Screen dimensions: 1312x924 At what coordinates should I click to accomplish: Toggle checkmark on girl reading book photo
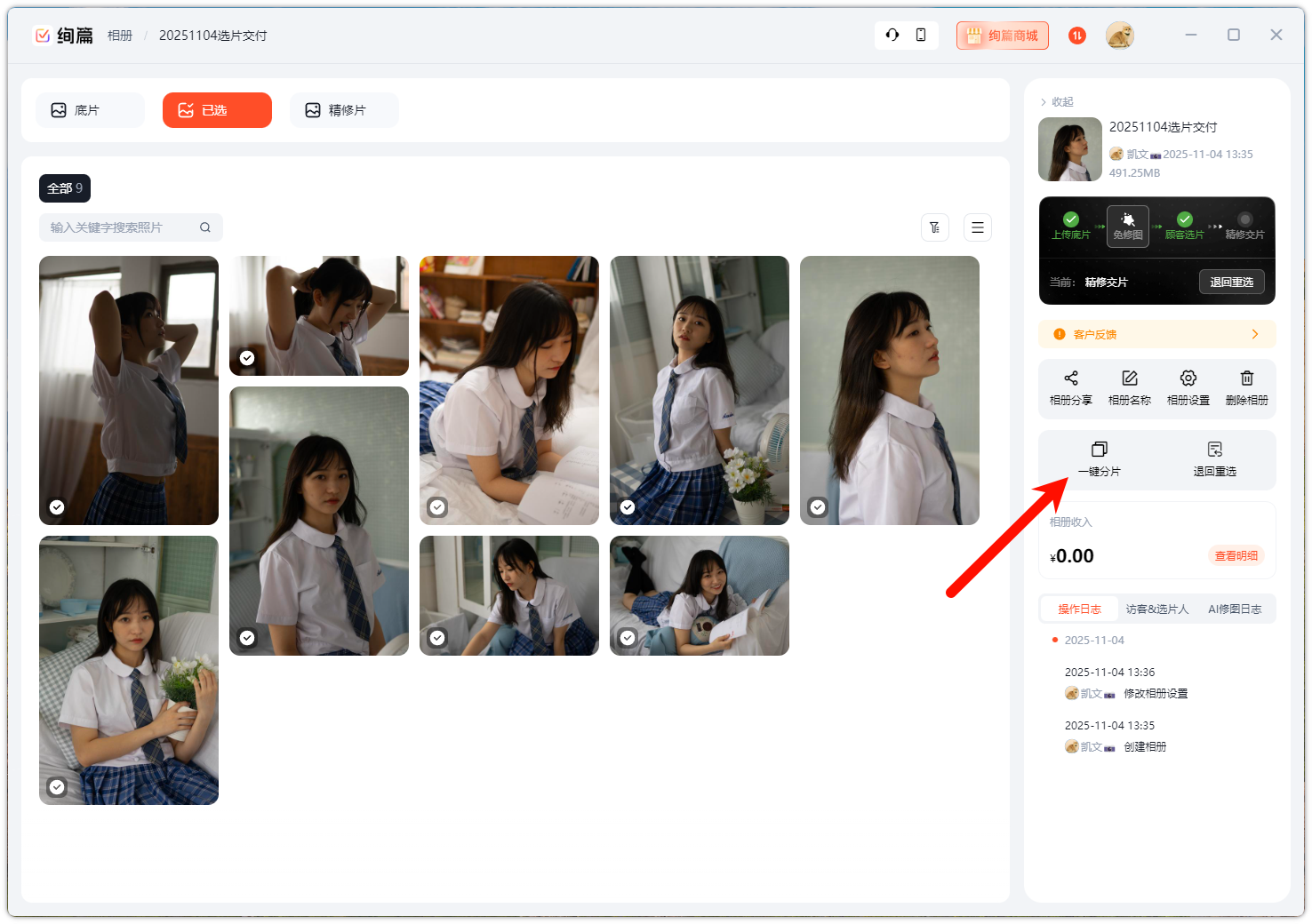[x=437, y=507]
